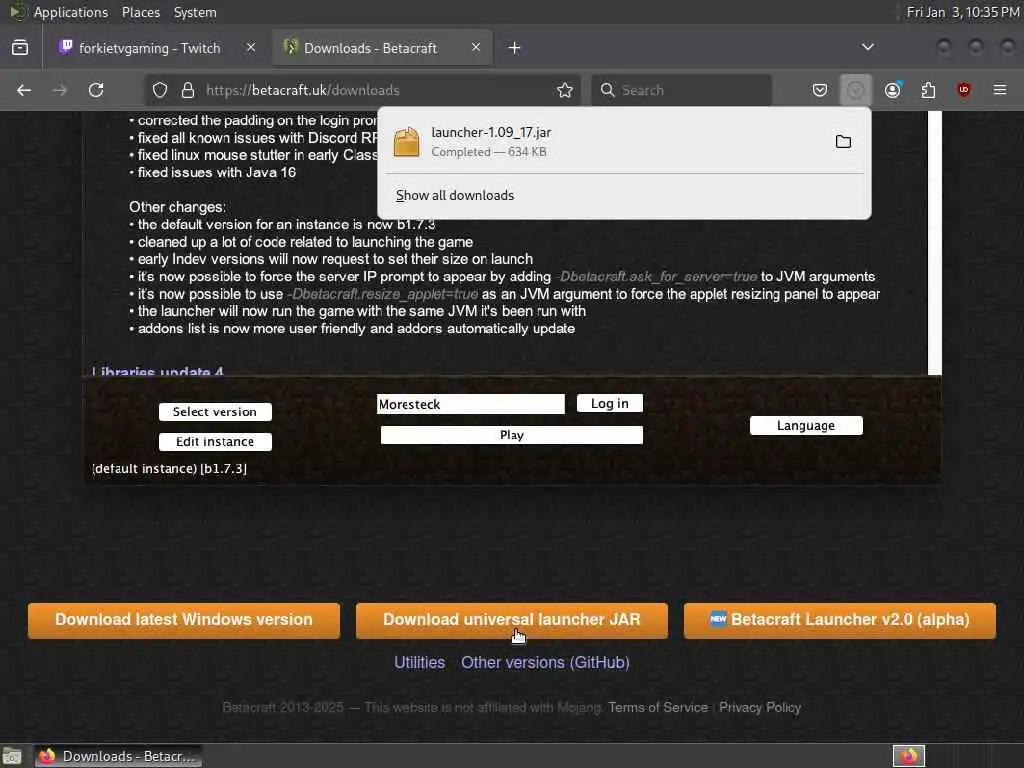1024x768 pixels.
Task: Close the Downloads - Betacraft tab
Action: point(476,47)
